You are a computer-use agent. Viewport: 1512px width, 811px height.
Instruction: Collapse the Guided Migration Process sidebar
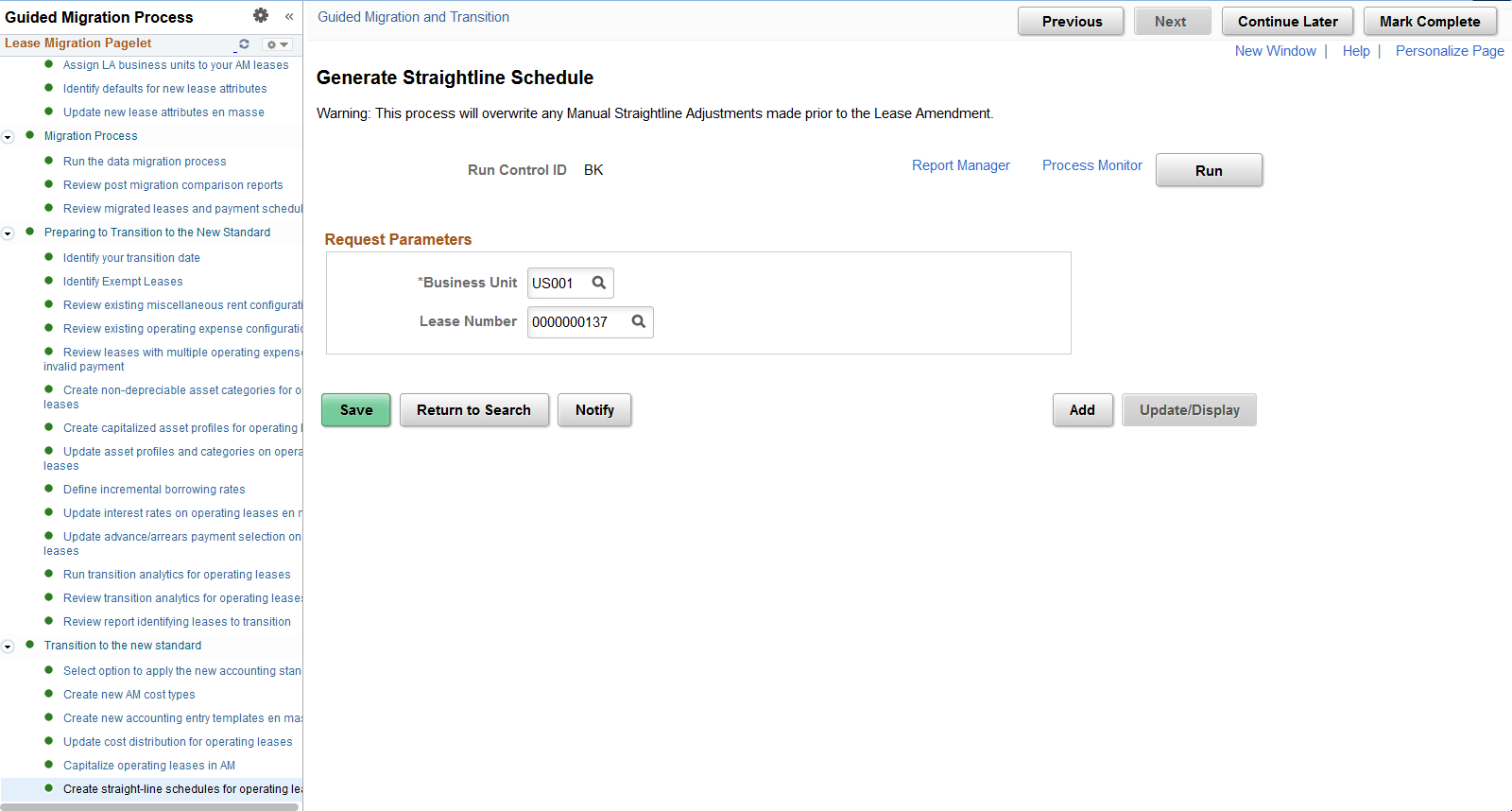click(288, 16)
